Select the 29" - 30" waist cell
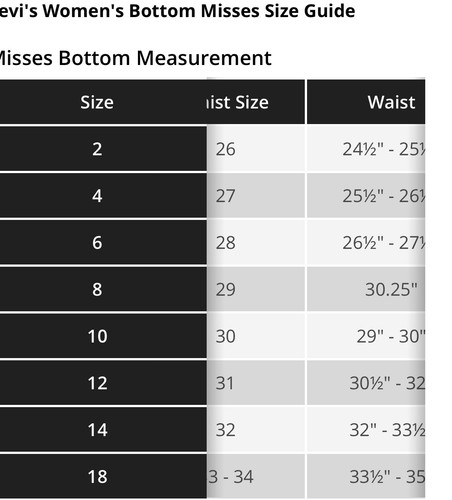Screen dimensions: 452x500 click(366, 336)
